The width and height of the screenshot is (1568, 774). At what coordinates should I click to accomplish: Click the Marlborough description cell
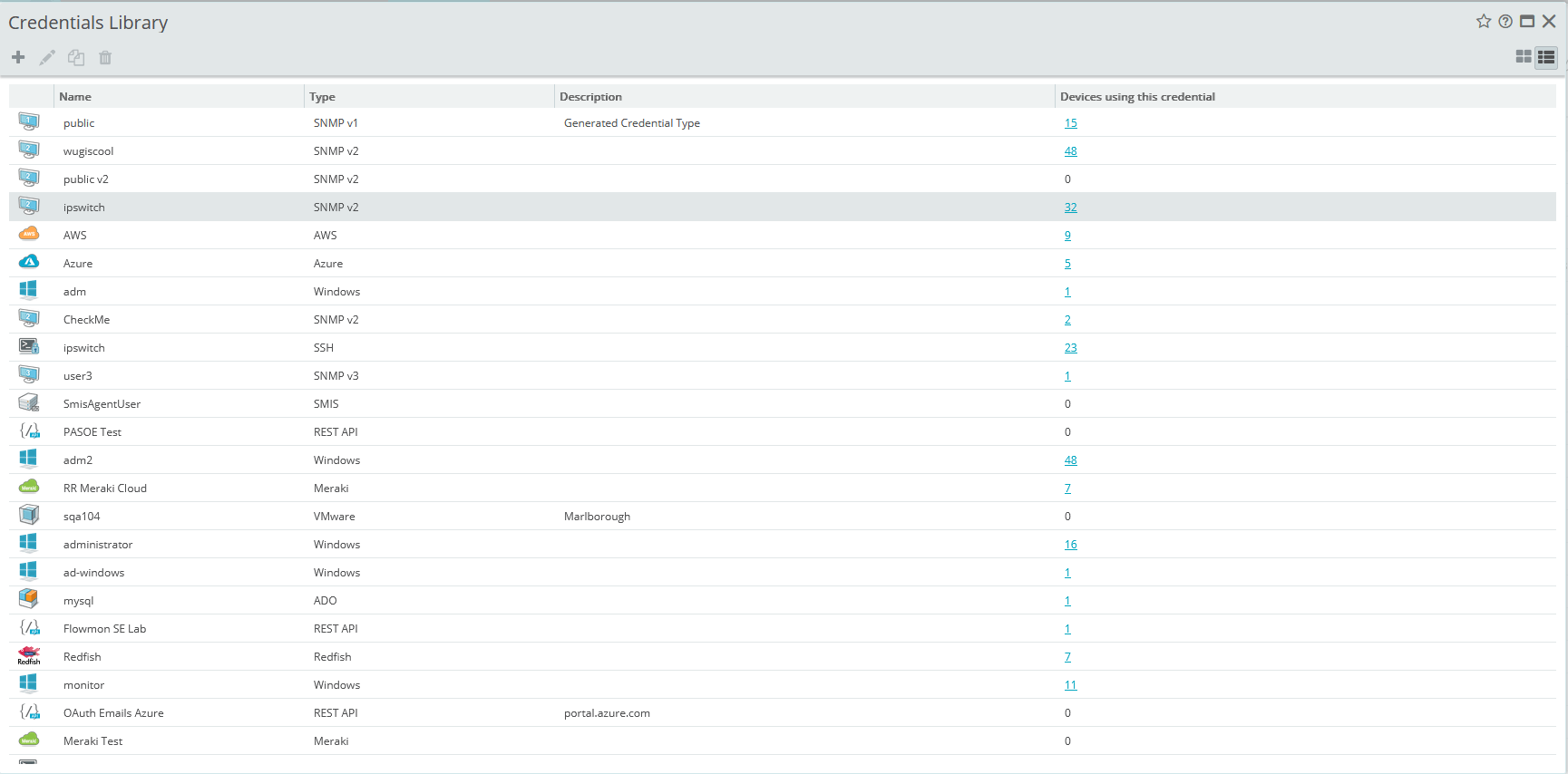597,517
